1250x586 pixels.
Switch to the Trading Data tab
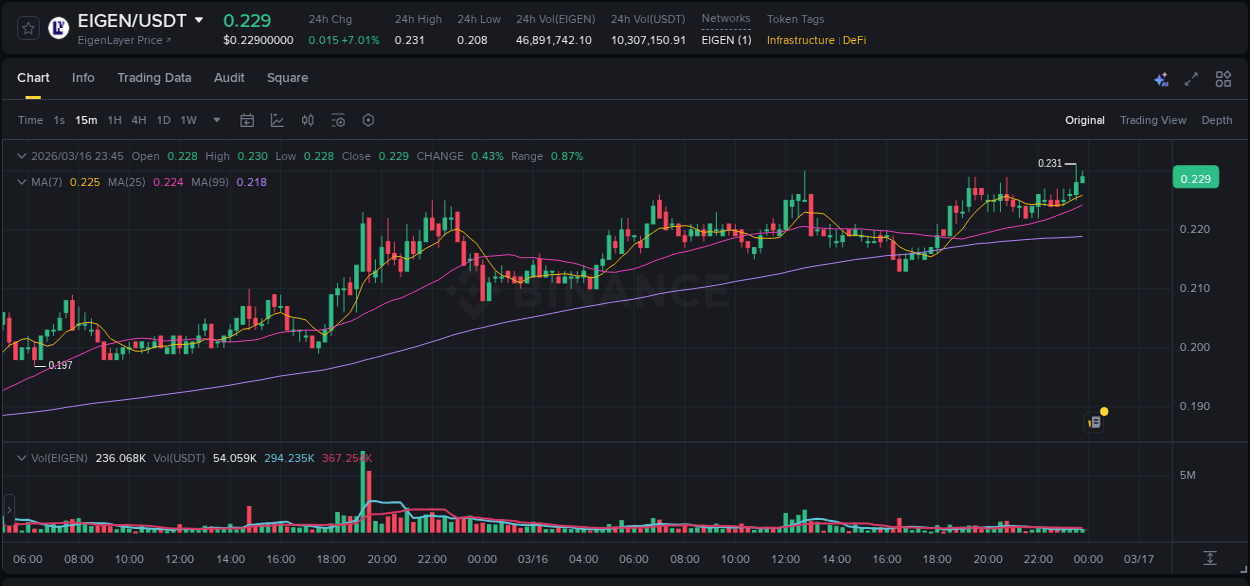pyautogui.click(x=154, y=78)
